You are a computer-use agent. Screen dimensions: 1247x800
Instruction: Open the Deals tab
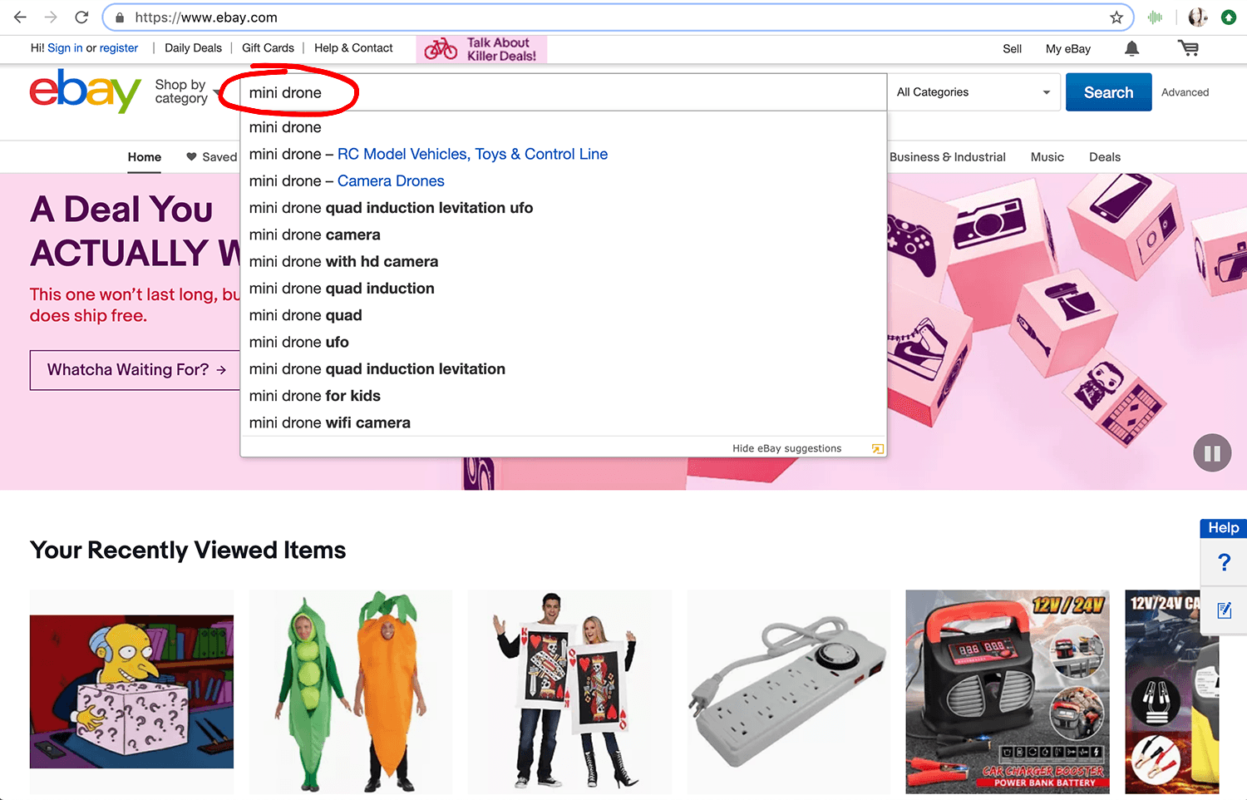tap(1105, 157)
